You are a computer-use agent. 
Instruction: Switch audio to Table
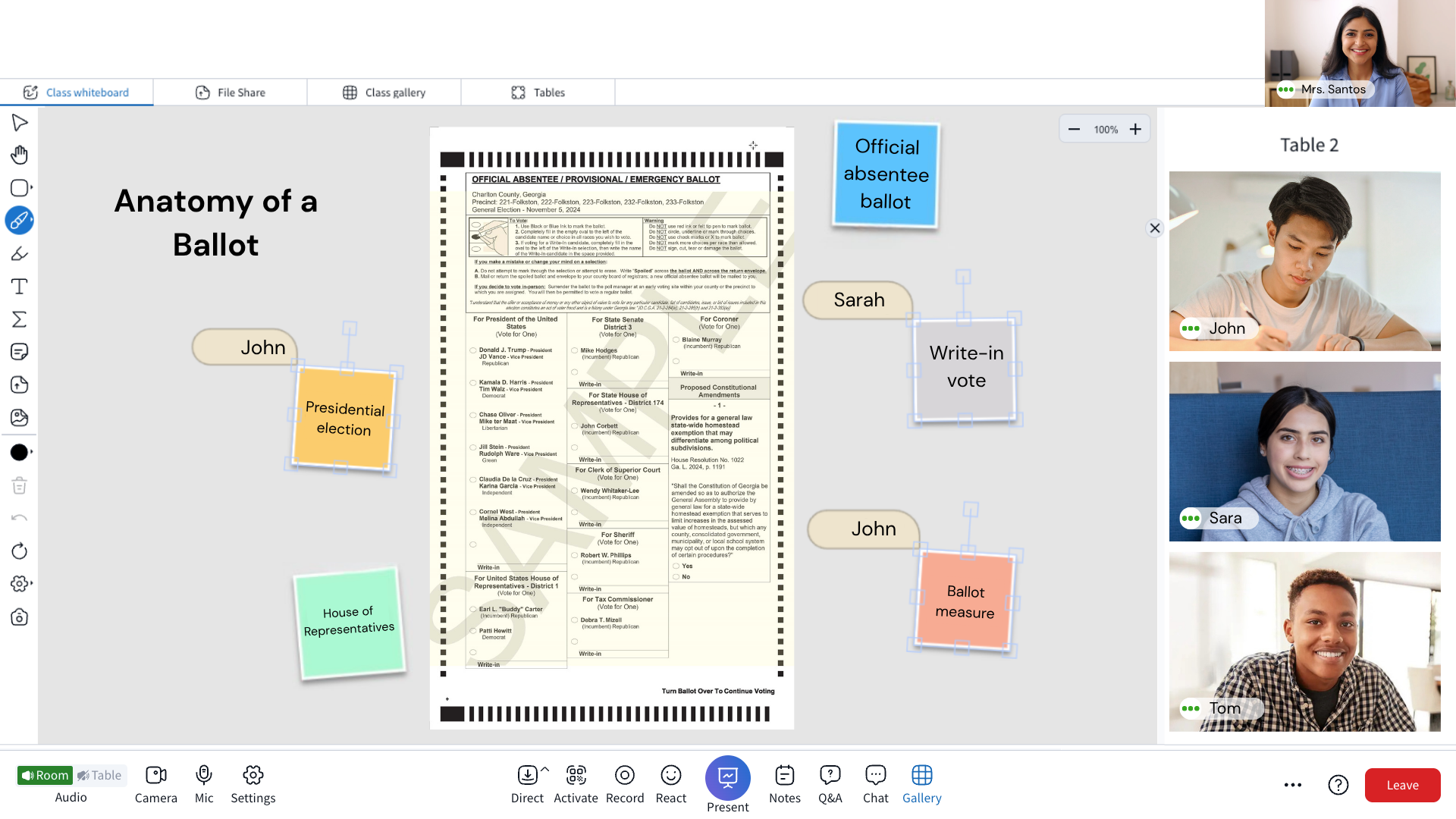[99, 775]
